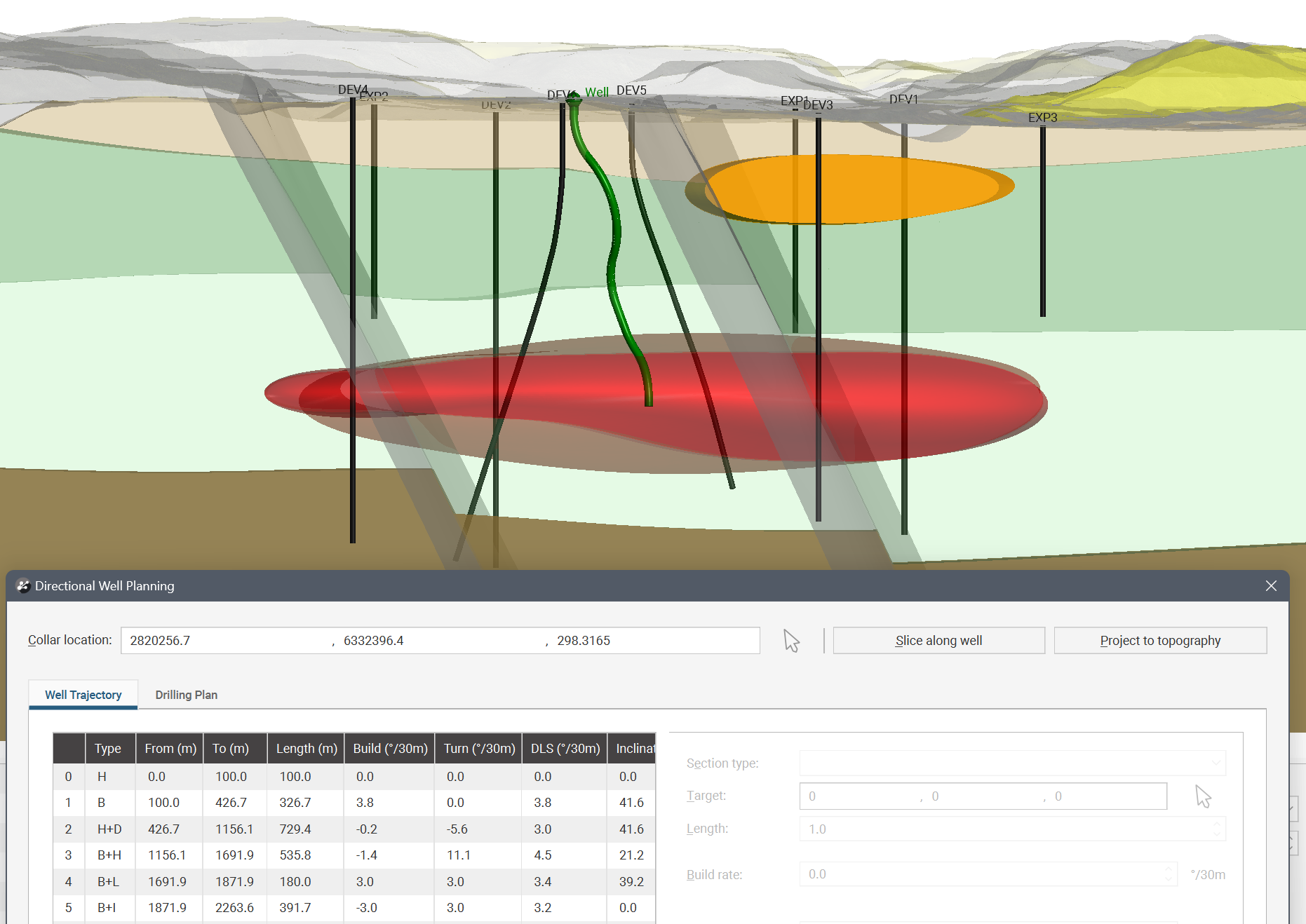Click the Length spinner arrows

(1217, 829)
